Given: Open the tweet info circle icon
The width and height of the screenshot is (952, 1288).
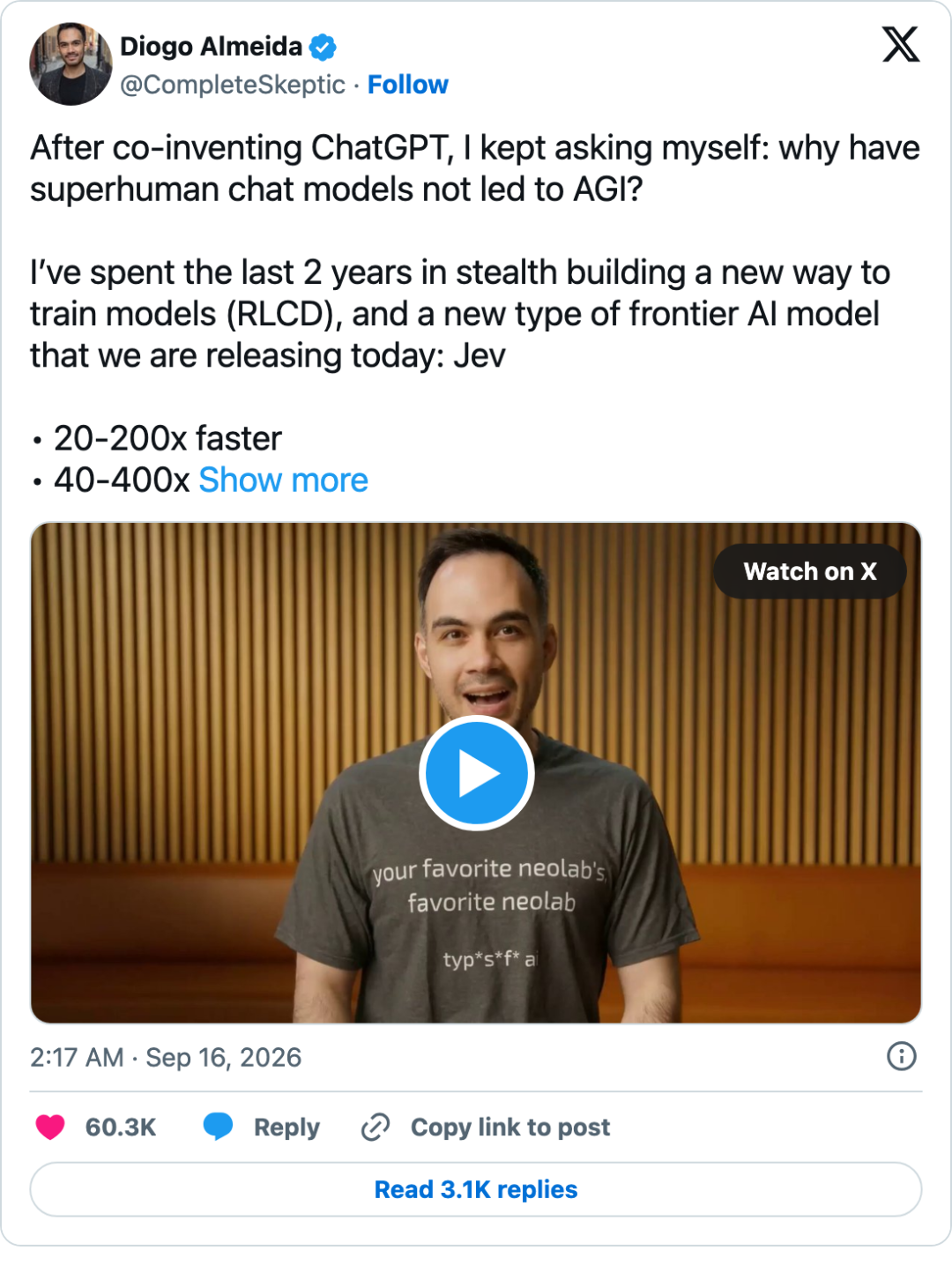Looking at the screenshot, I should tap(902, 1056).
